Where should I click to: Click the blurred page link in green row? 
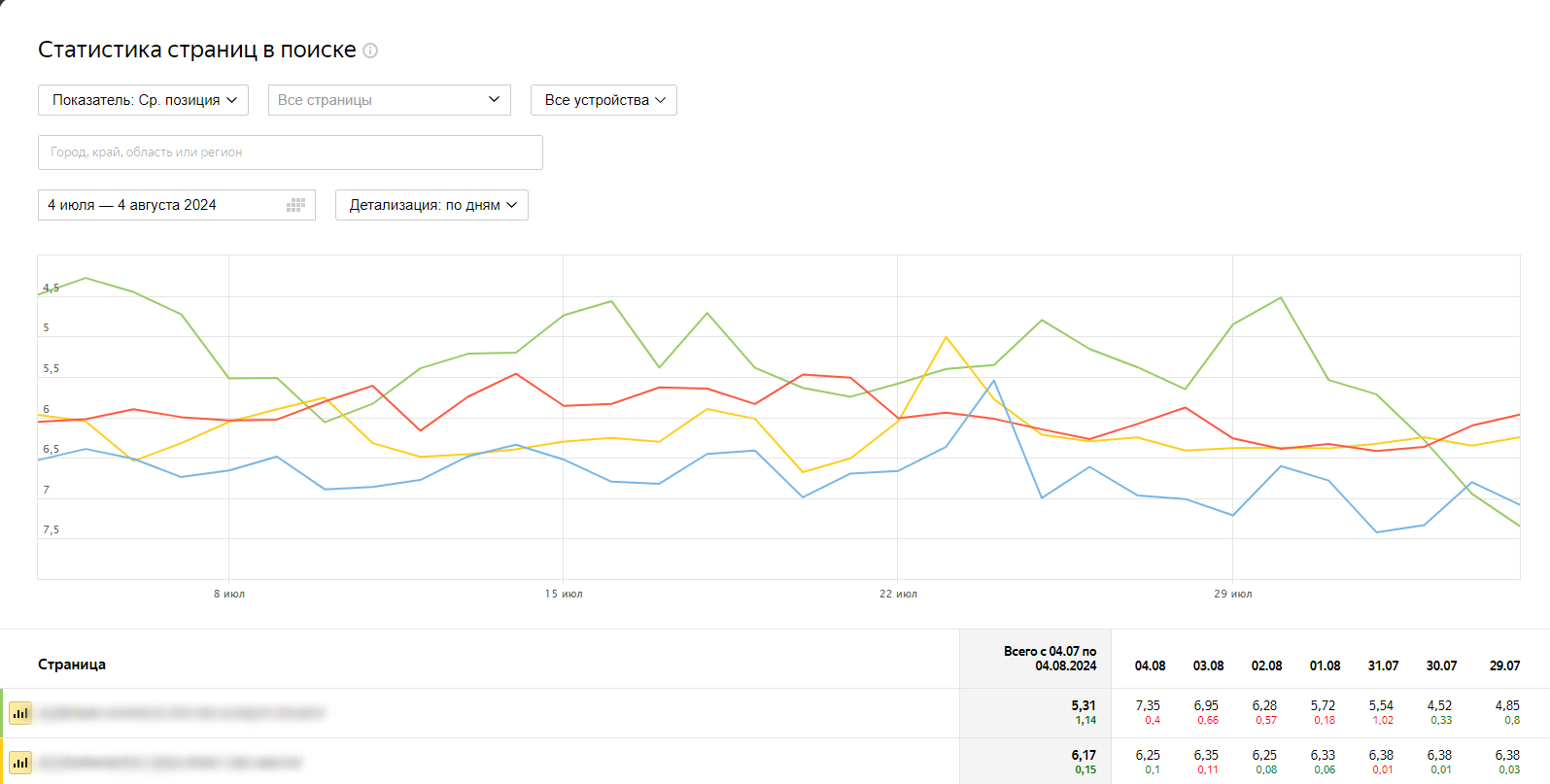click(181, 713)
